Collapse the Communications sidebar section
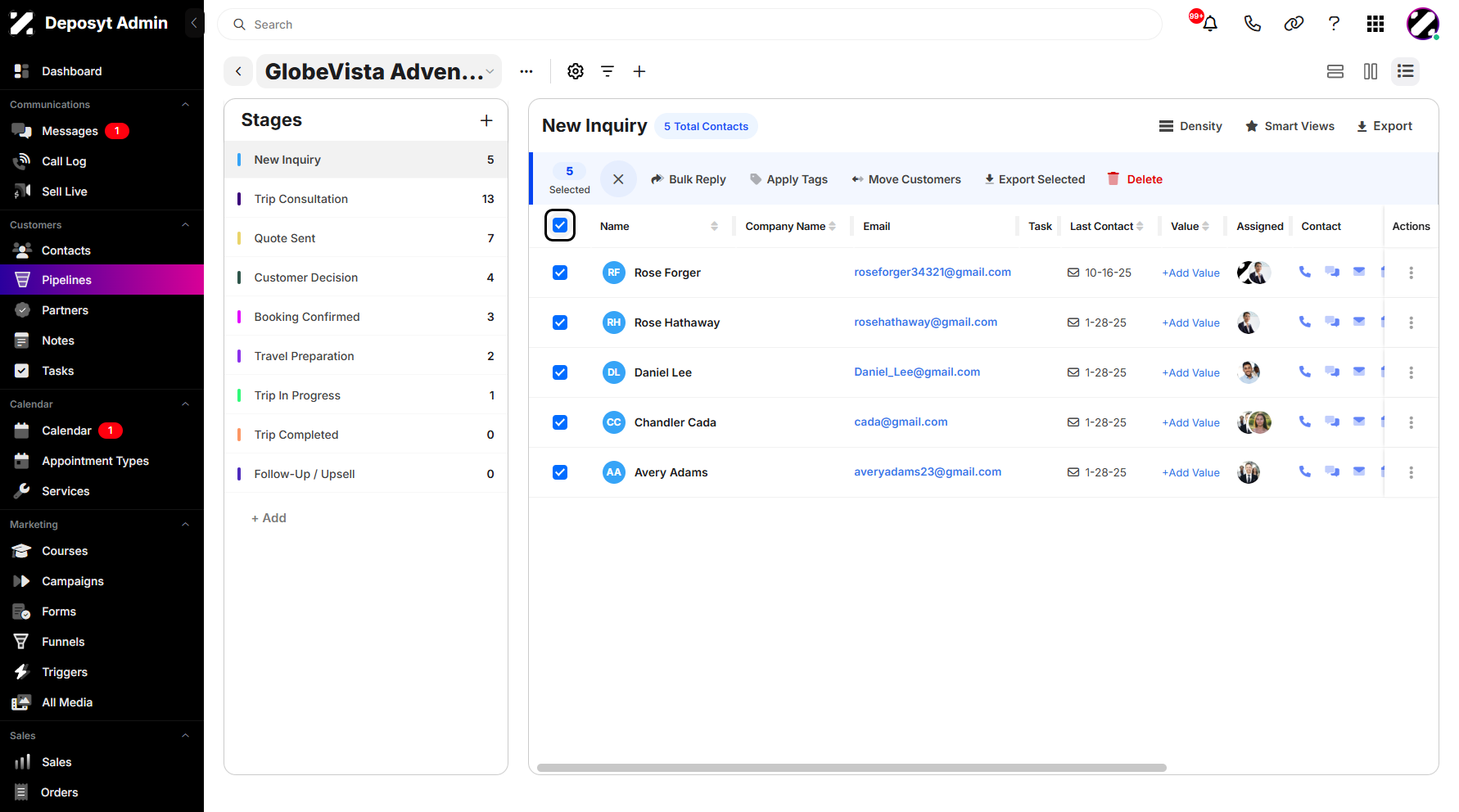This screenshot has width=1459, height=812. (x=185, y=105)
